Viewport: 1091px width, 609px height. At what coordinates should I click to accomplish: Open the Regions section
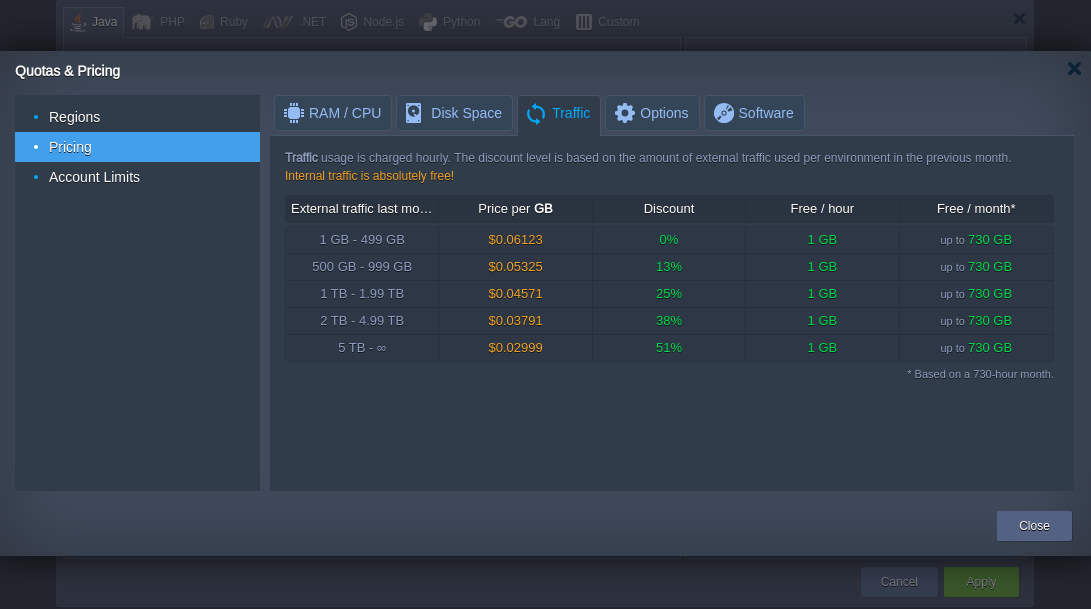tap(75, 117)
